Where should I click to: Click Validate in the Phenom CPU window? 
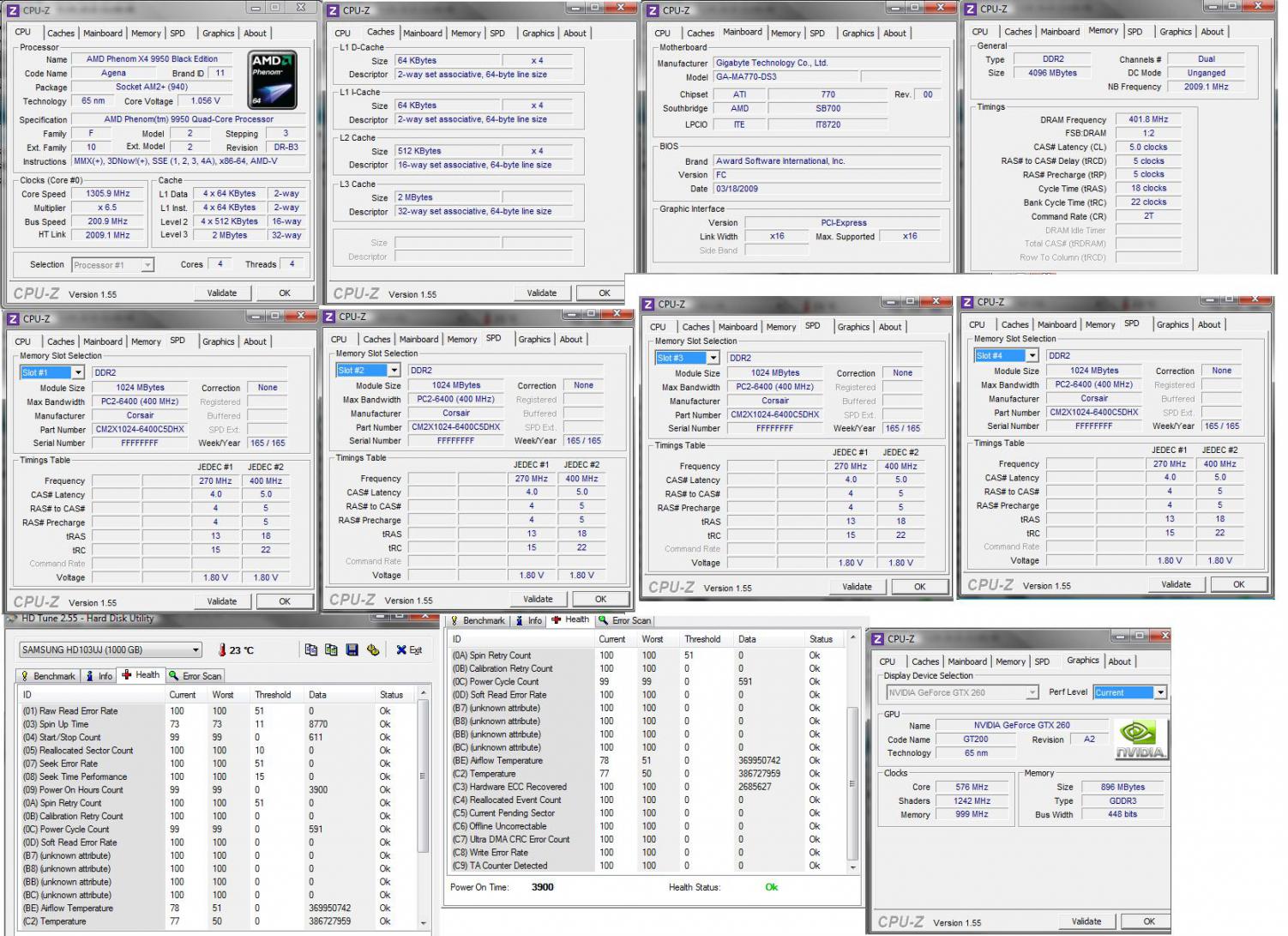click(222, 293)
